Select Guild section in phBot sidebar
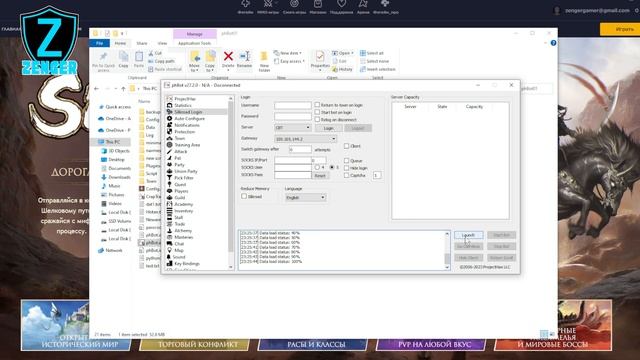 coord(180,198)
